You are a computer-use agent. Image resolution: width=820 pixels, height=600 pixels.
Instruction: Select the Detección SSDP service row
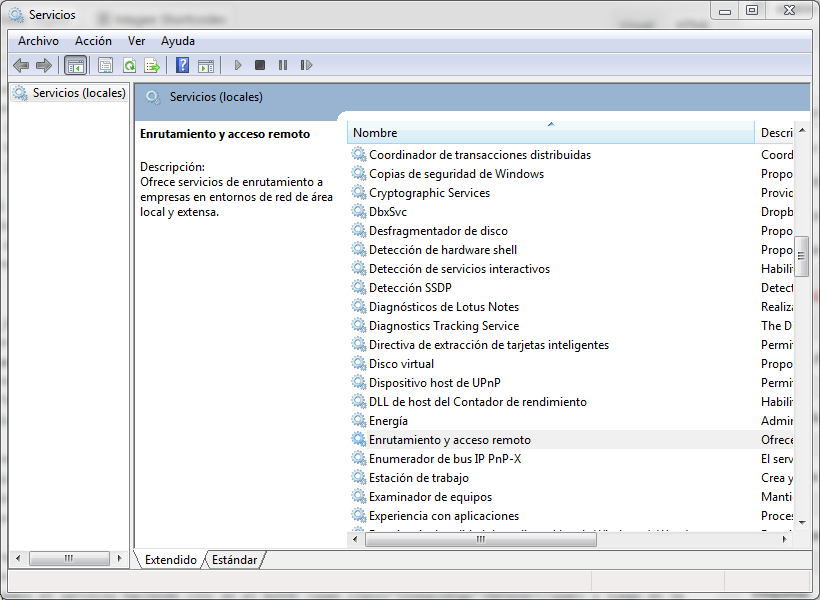pyautogui.click(x=410, y=288)
